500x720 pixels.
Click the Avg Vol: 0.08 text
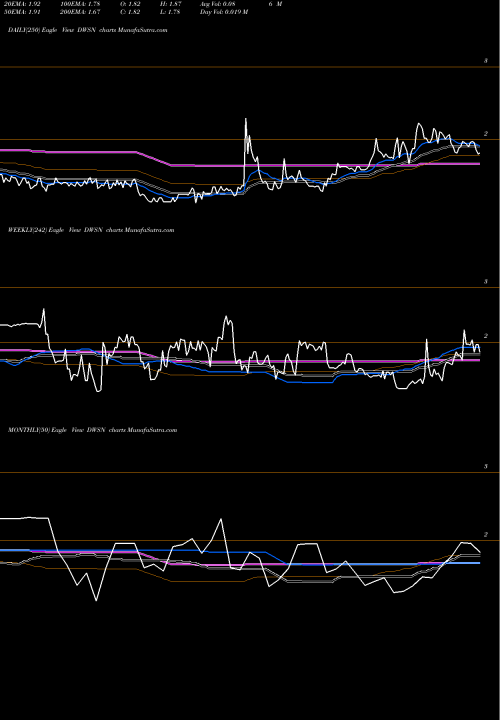pyautogui.click(x=217, y=4)
